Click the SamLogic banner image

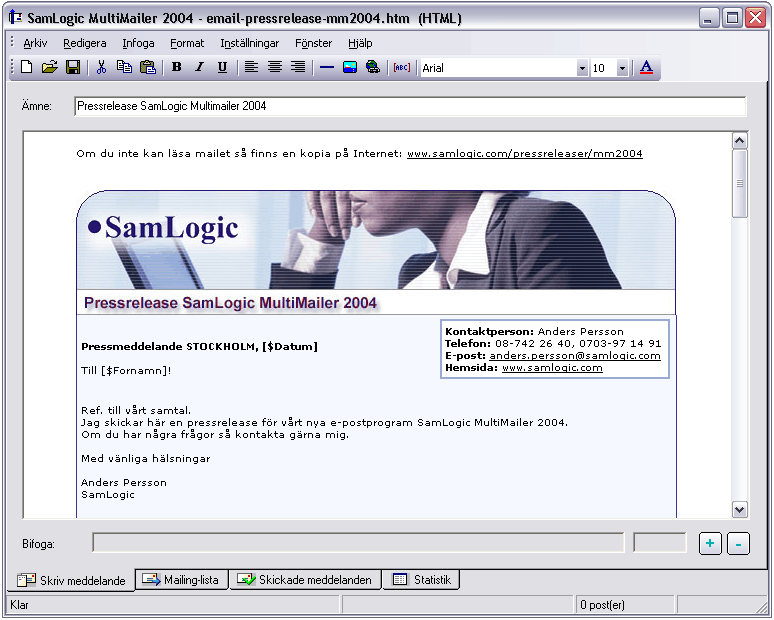(x=376, y=240)
